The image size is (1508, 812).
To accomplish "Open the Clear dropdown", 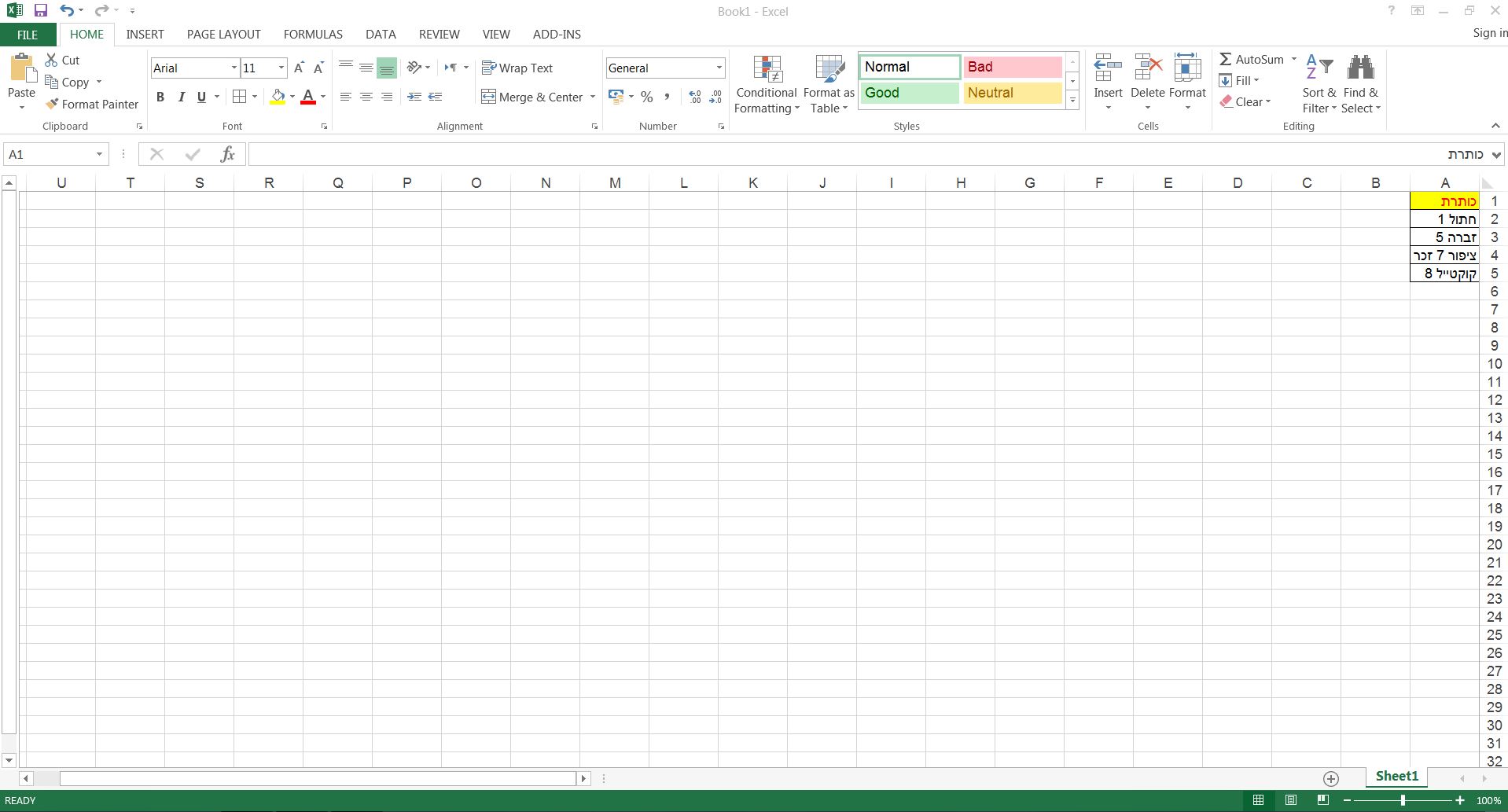I will (x=1245, y=101).
